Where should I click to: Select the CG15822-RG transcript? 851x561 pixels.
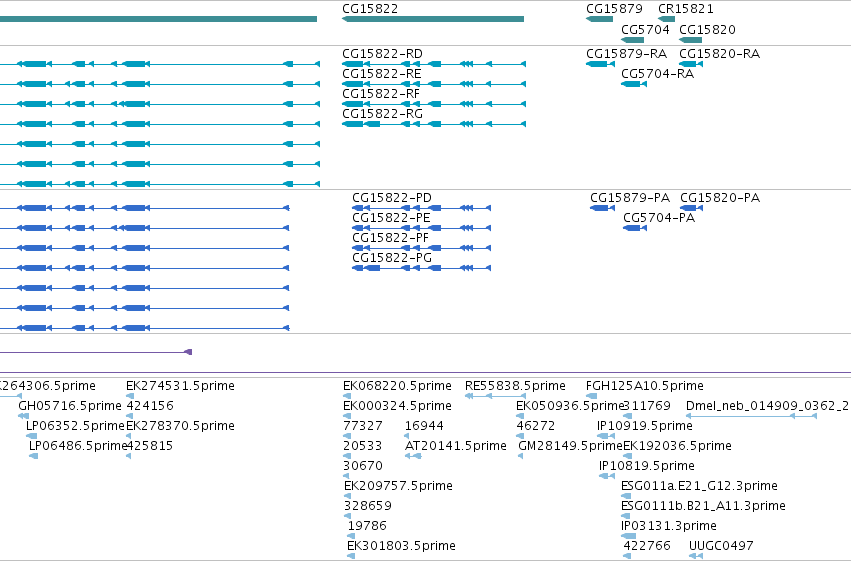tap(434, 124)
